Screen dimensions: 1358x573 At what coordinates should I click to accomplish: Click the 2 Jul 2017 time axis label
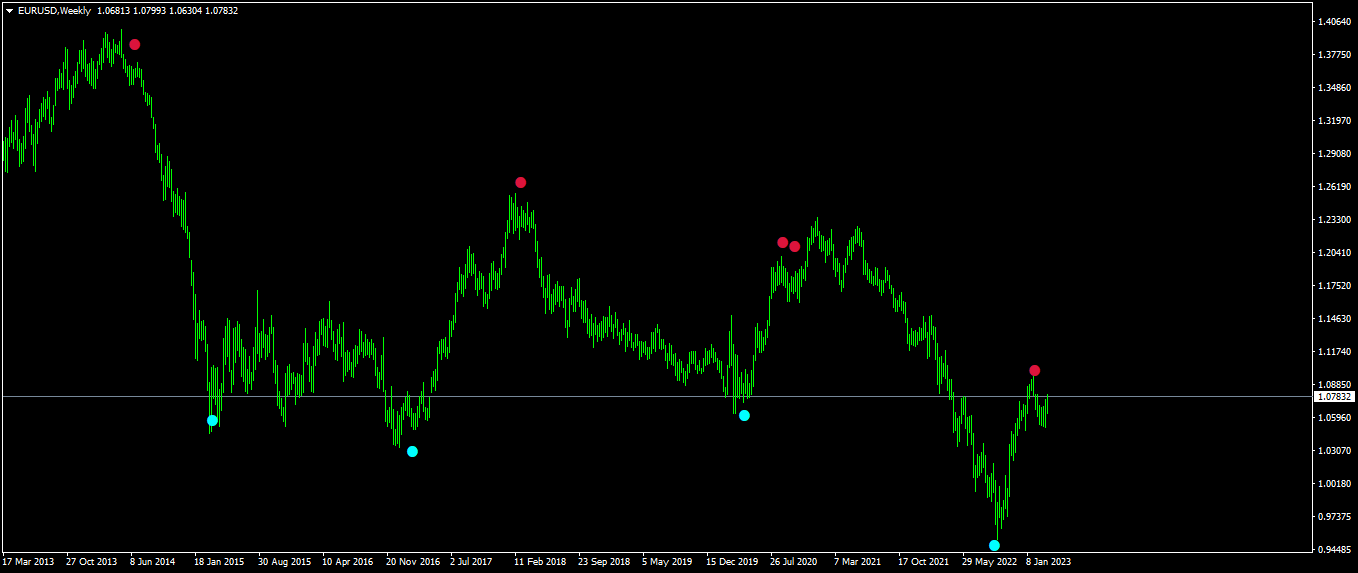471,562
